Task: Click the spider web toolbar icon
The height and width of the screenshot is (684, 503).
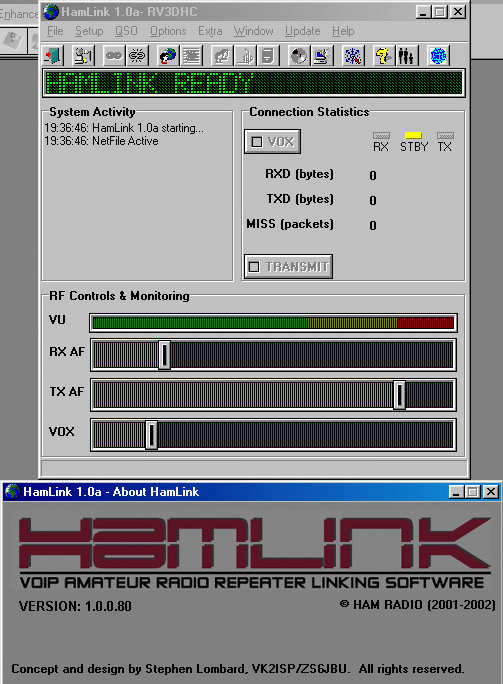Action: [x=353, y=56]
